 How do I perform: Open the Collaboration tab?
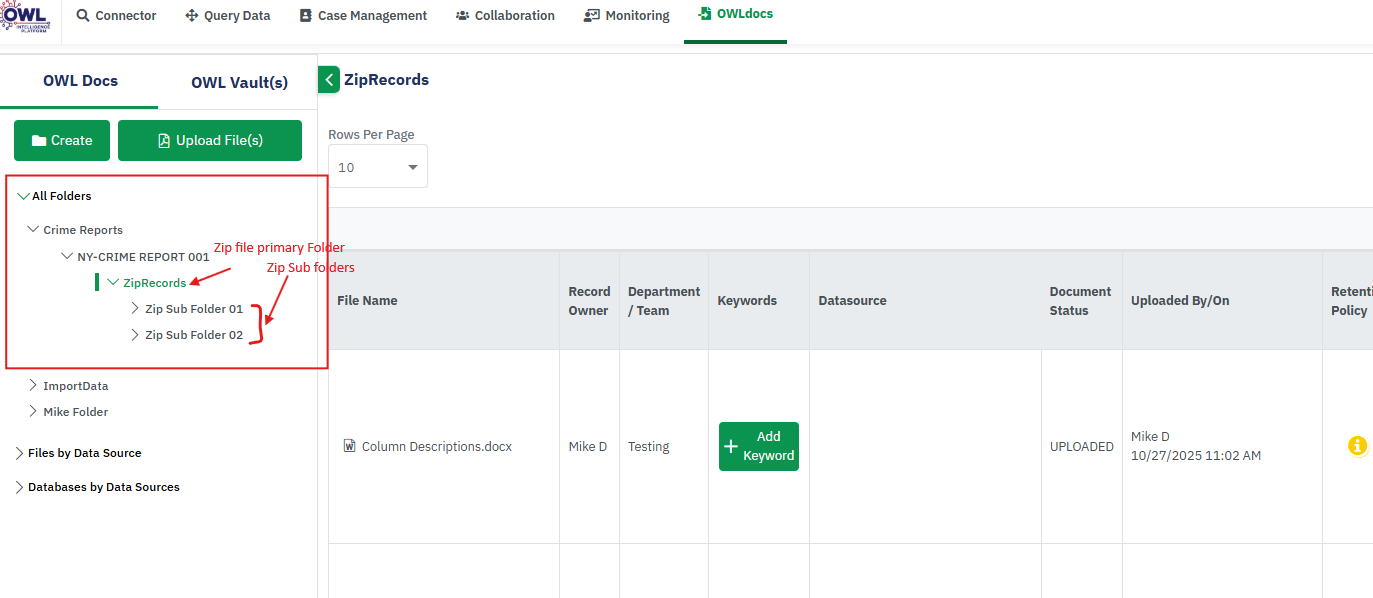[x=505, y=16]
